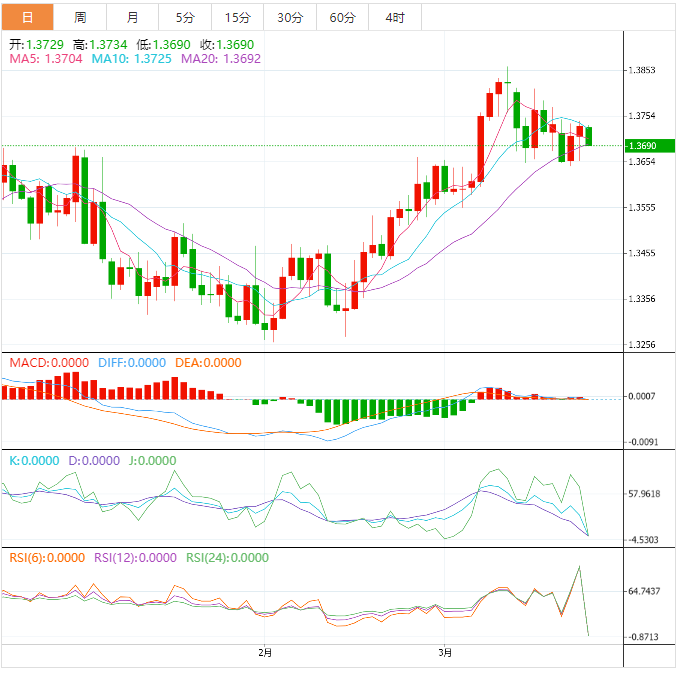Switch to the 5分 timeframe
This screenshot has width=680, height=674.
(x=185, y=17)
